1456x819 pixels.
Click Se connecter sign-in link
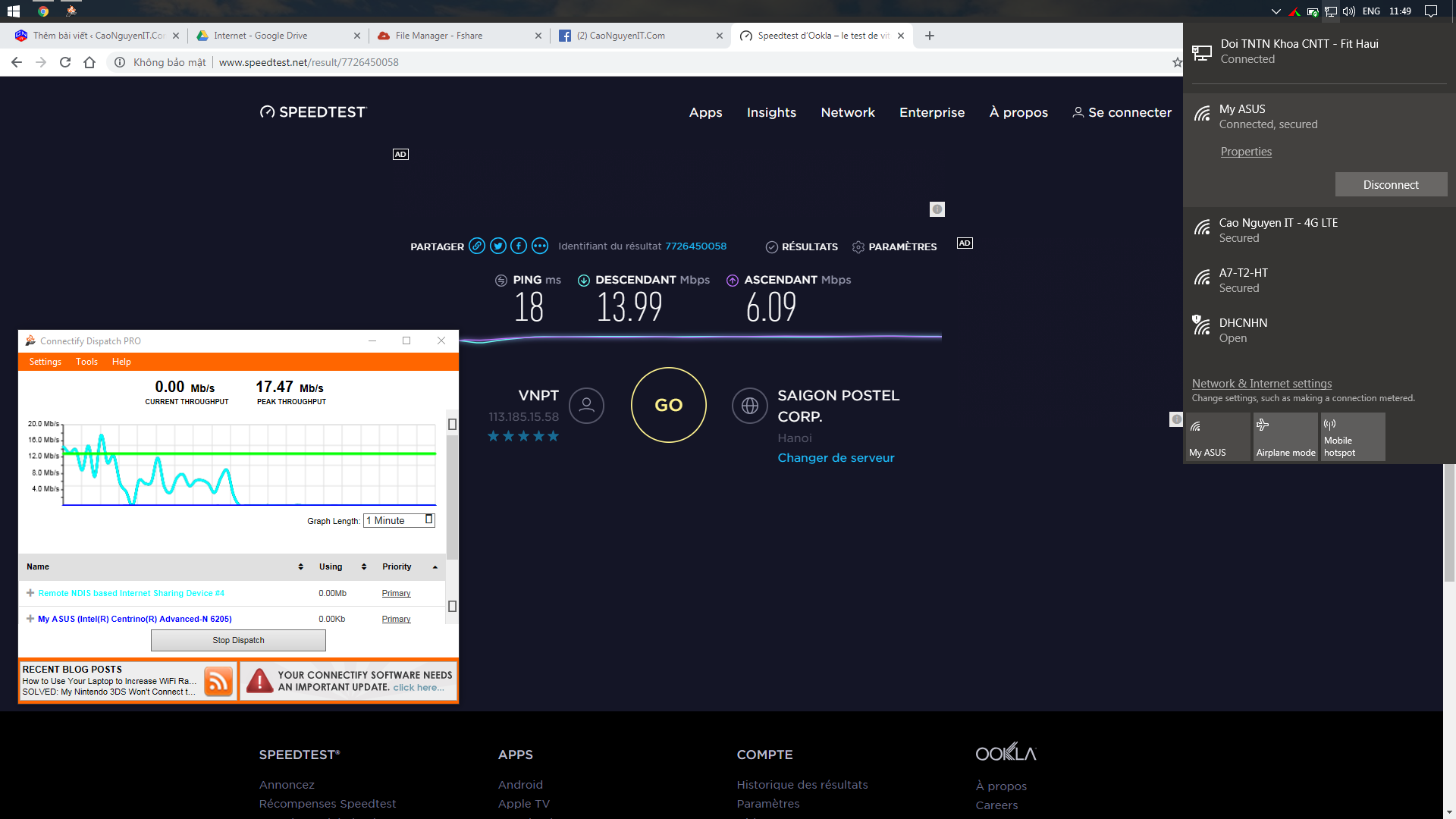(x=1122, y=112)
